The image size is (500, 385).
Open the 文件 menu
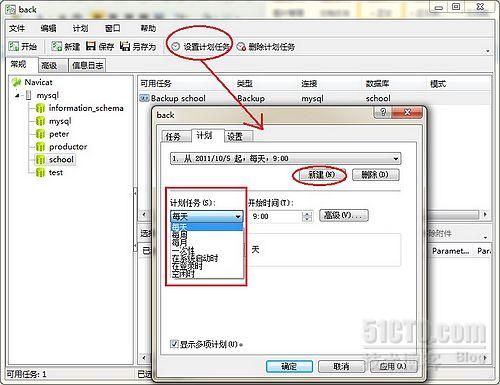[17, 28]
